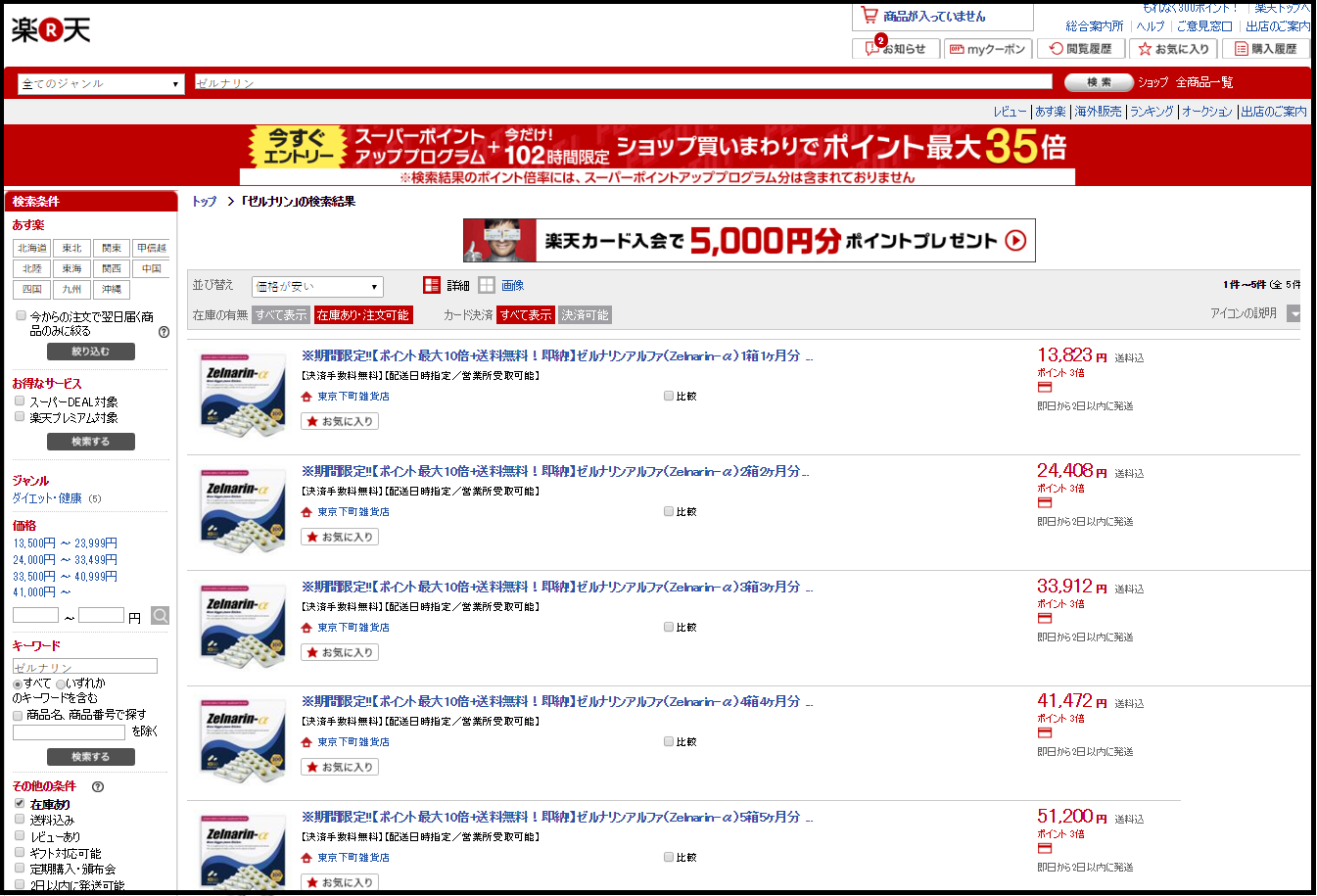Open the shopping cart icon at top
This screenshot has height=896, width=1317.
point(869,16)
